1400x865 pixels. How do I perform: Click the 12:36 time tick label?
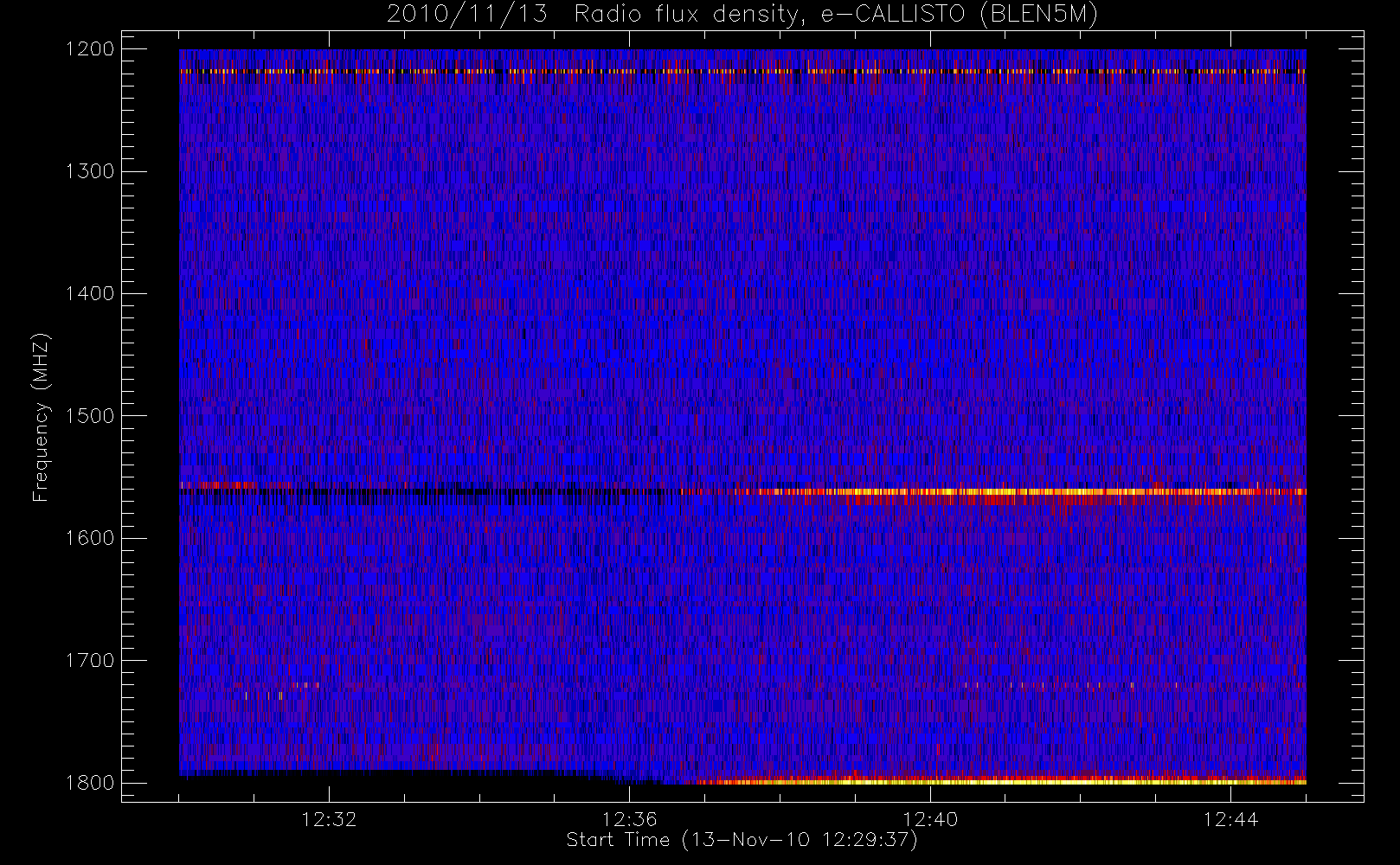[630, 819]
